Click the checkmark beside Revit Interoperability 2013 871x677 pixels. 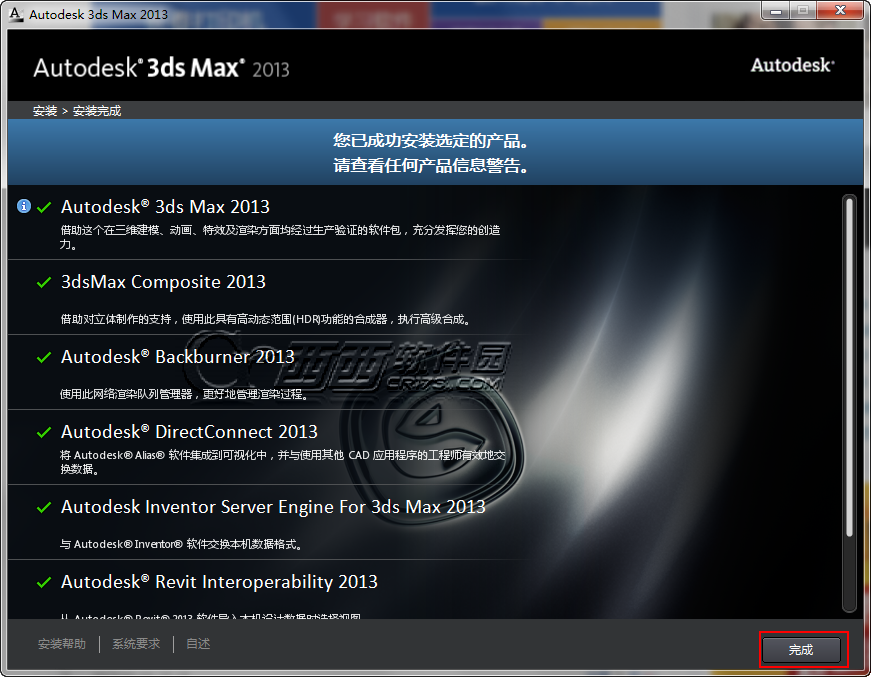pos(42,581)
